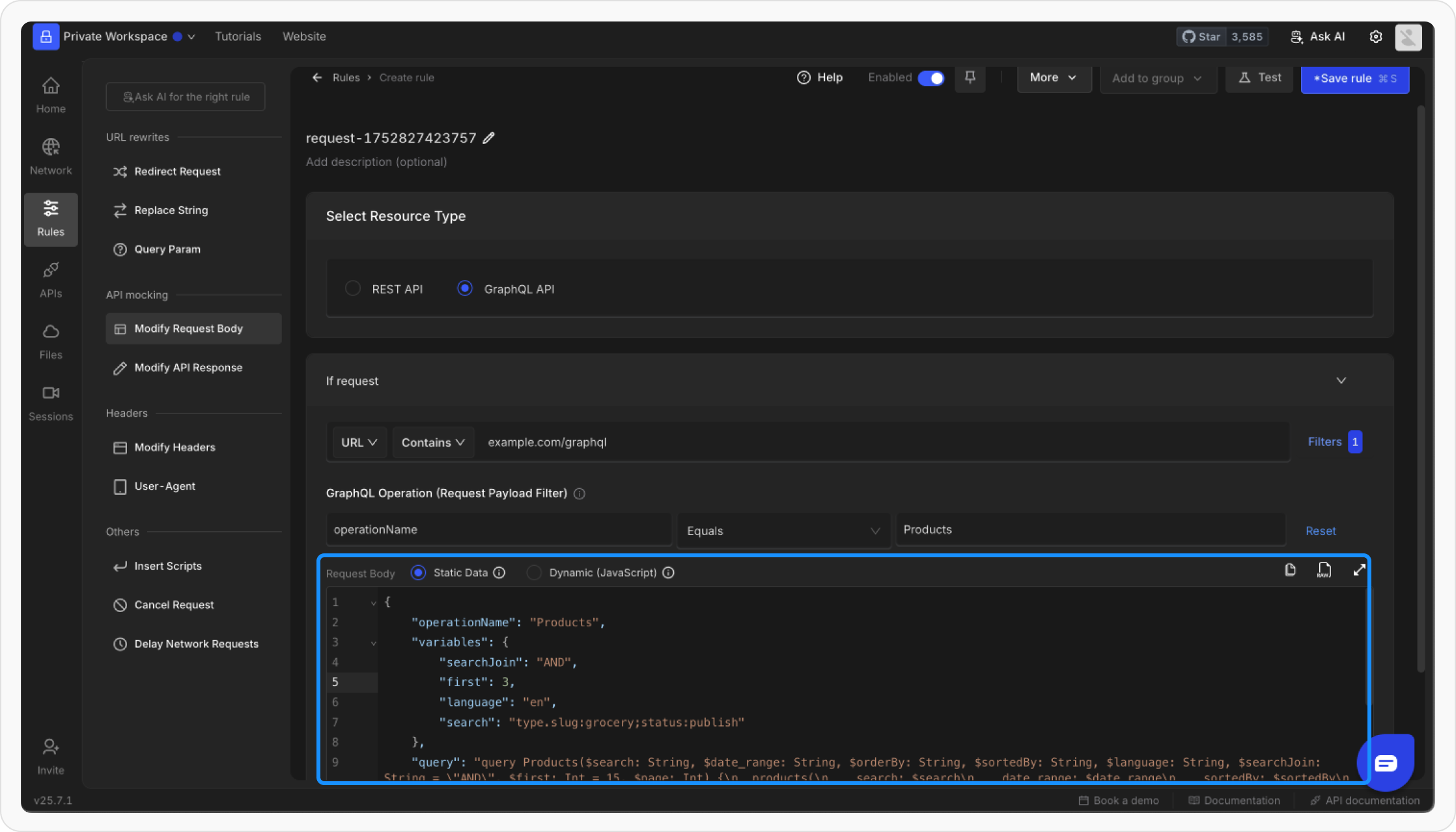
Task: Select the REST API radio button
Action: [x=353, y=288]
